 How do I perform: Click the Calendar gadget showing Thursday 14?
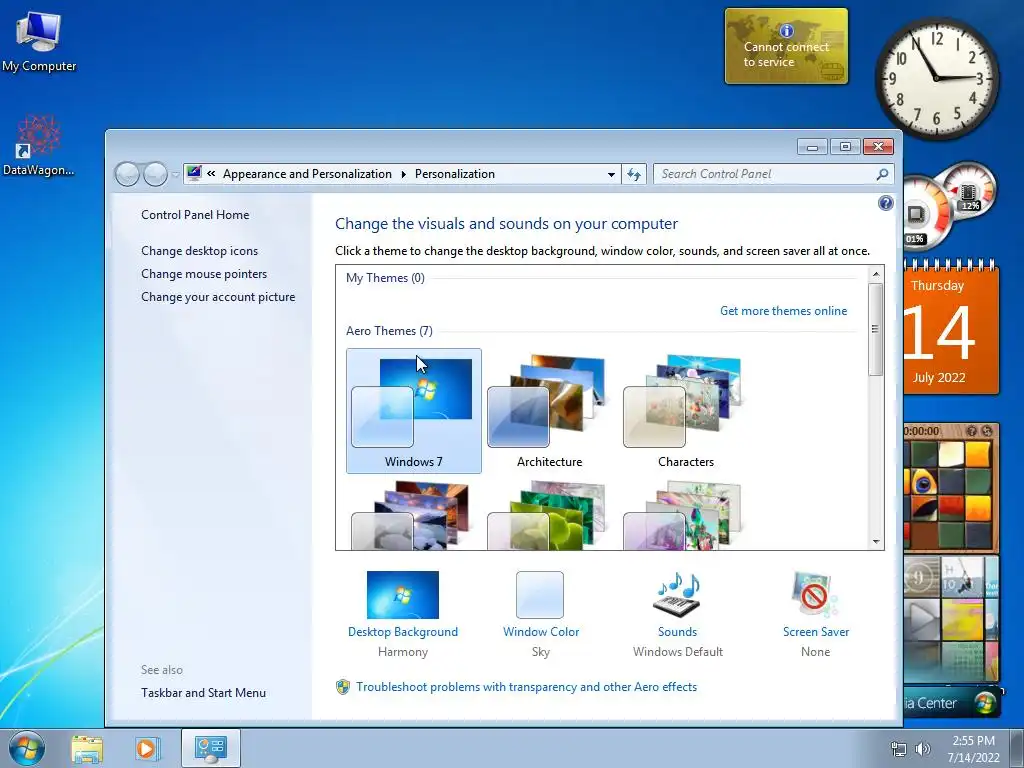(952, 328)
